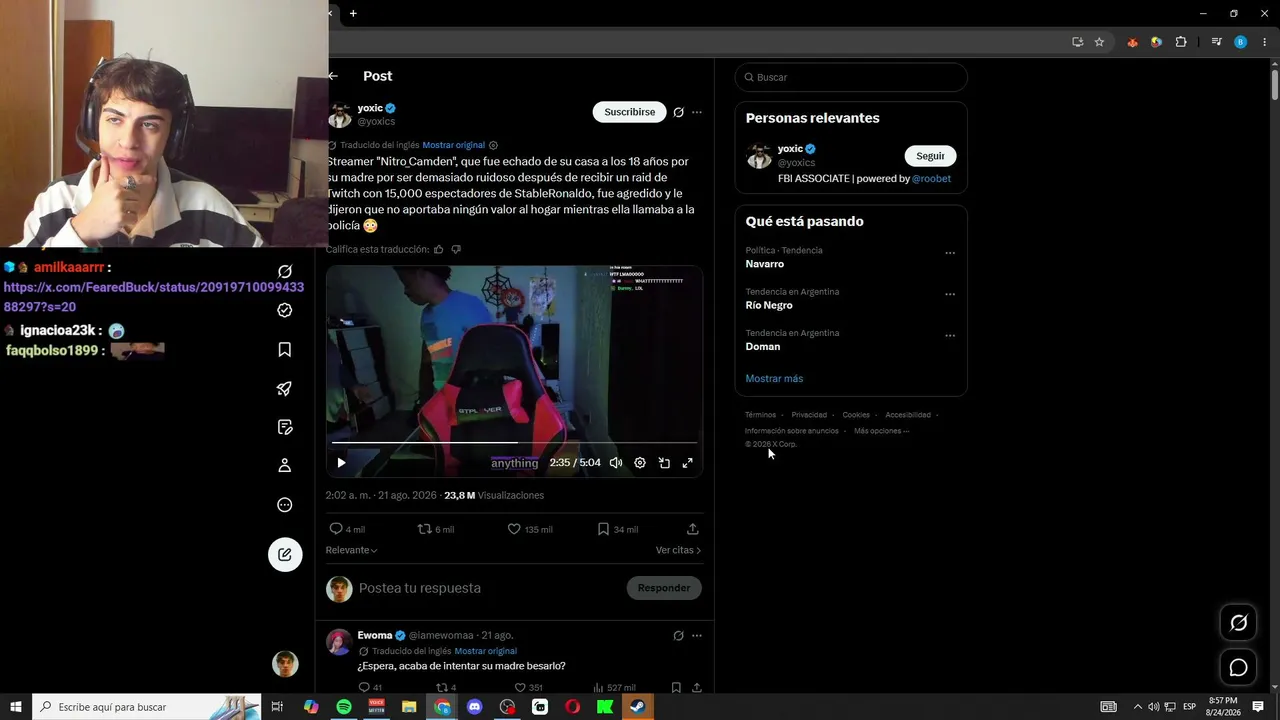1280x720 pixels.
Task: Open options for Doman trend
Action: click(950, 335)
